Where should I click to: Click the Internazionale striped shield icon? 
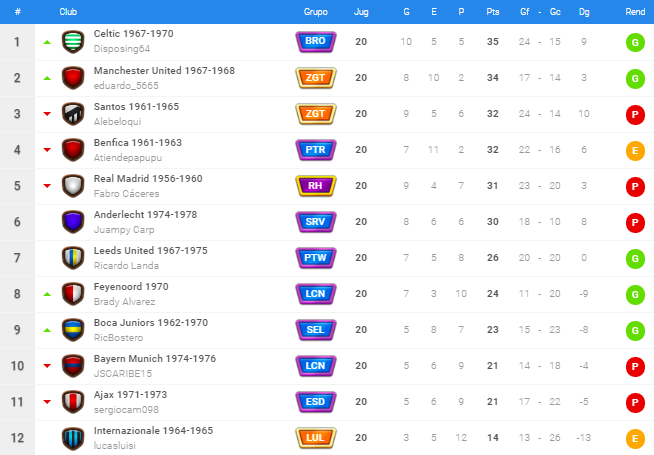[73, 438]
